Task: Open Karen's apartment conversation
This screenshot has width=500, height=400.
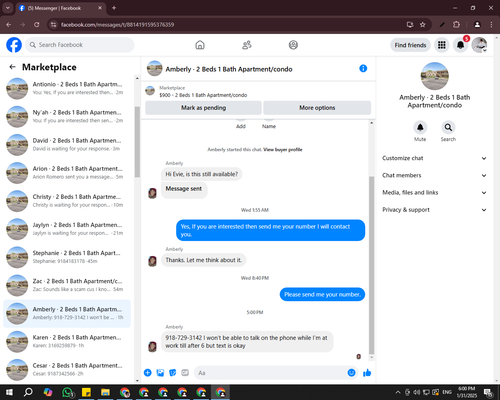Action: tap(67, 341)
